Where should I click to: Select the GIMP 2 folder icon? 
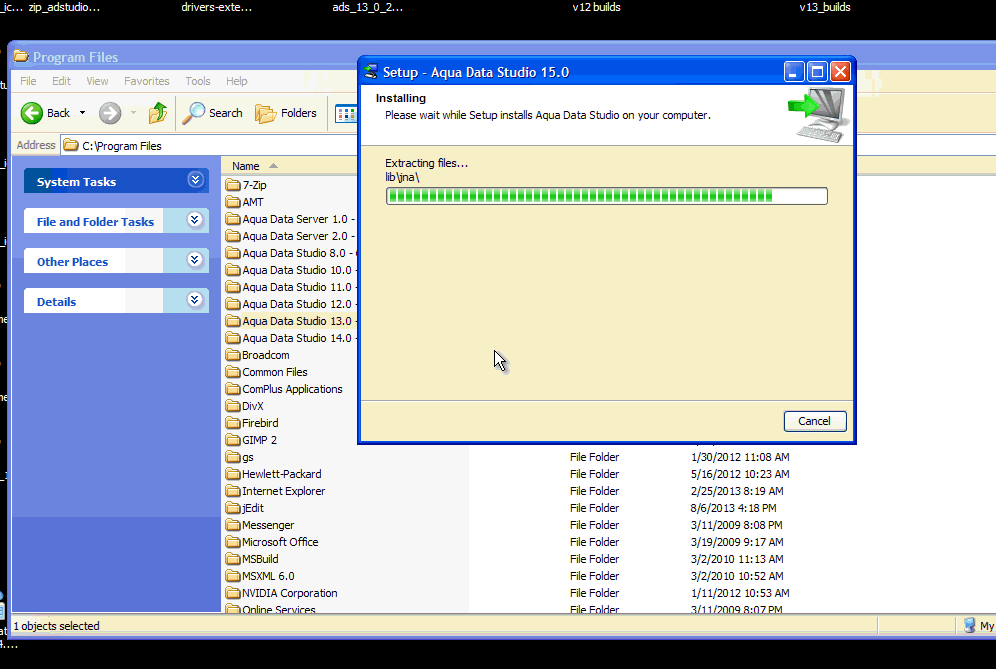[x=233, y=440]
